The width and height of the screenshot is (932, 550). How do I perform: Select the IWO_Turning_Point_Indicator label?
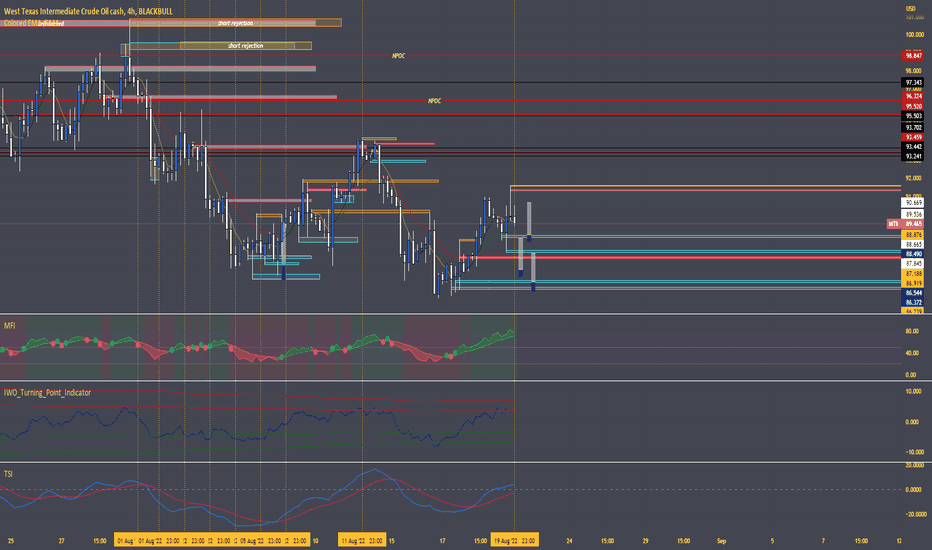[x=48, y=393]
